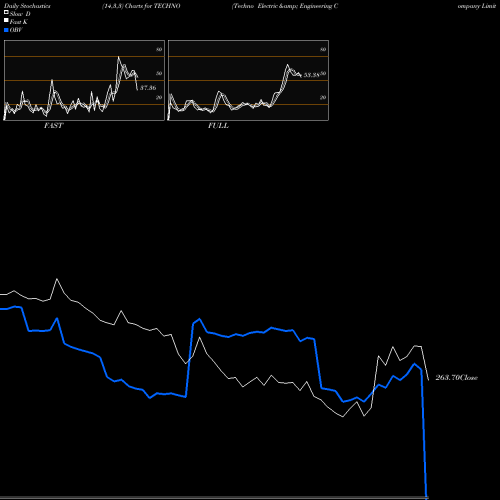The width and height of the screenshot is (500, 500).
Task: Click the 'Fast K' legend label
Action: pyautogui.click(x=19, y=22)
